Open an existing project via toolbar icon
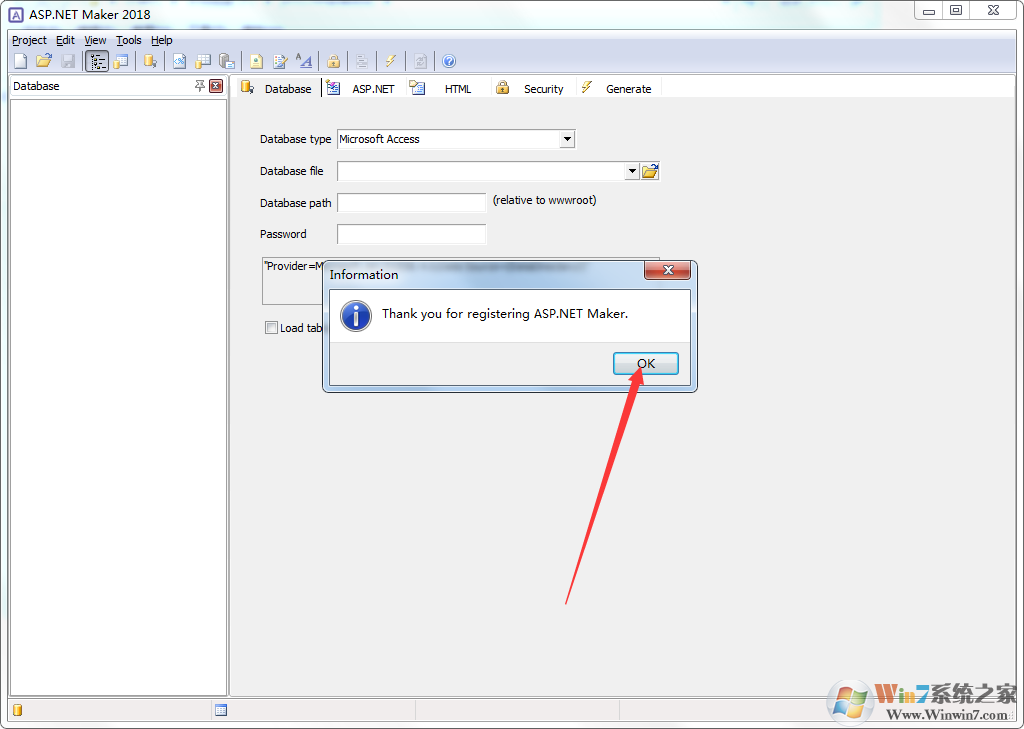Image resolution: width=1024 pixels, height=729 pixels. tap(44, 61)
